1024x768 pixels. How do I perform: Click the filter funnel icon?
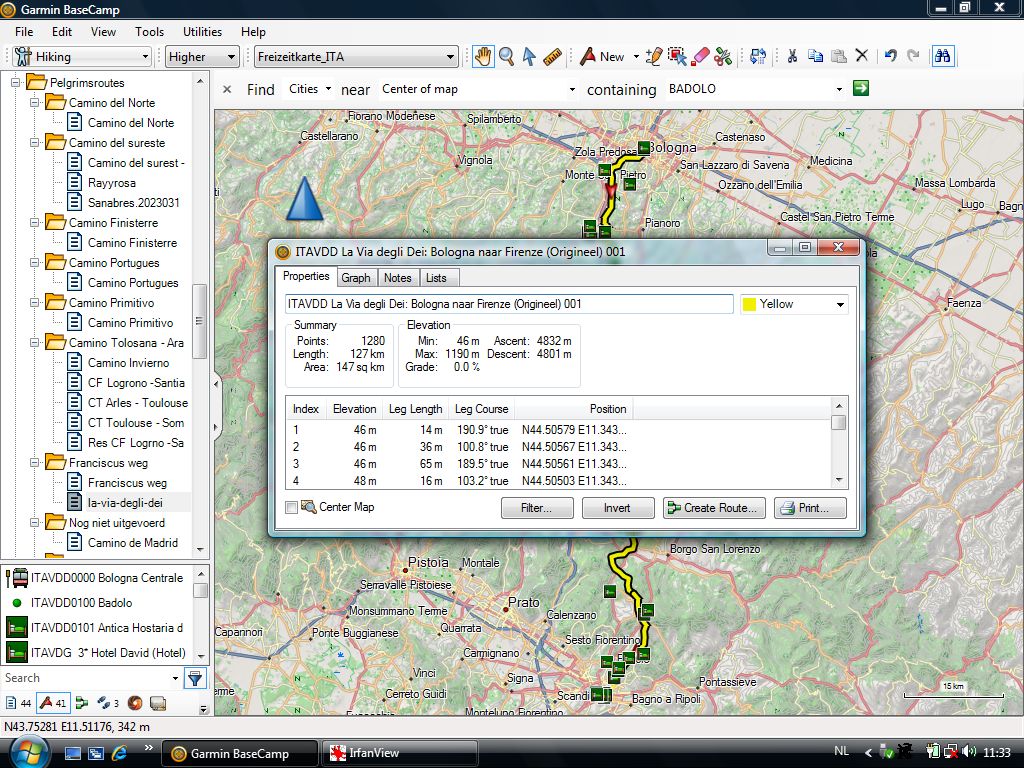195,678
